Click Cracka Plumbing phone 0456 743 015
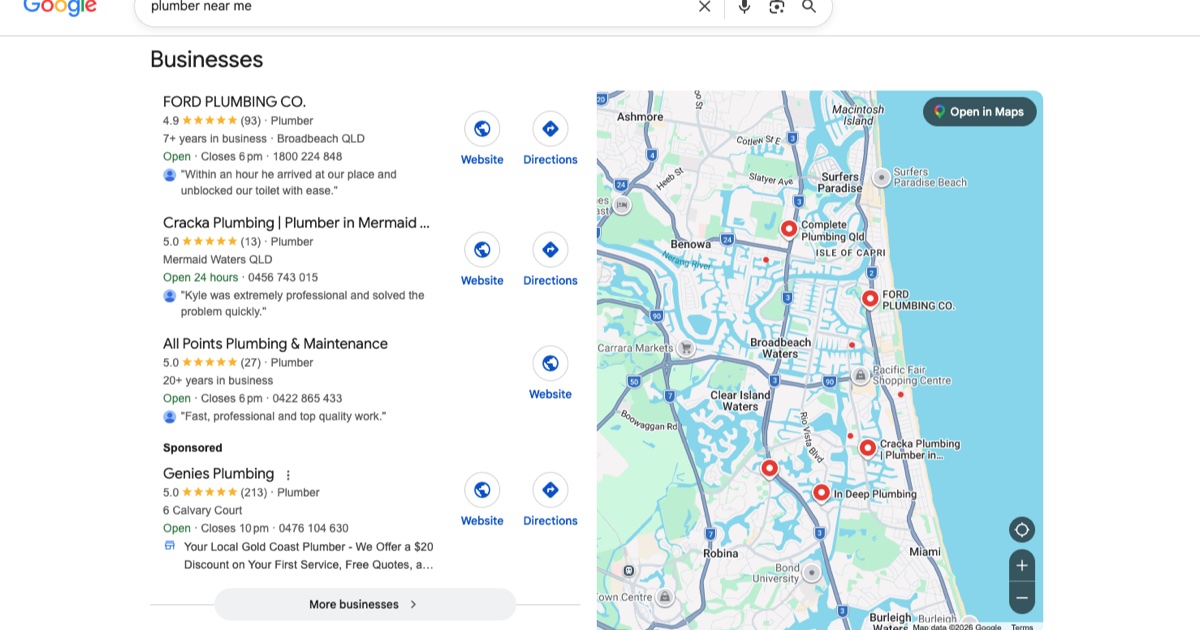Screen dimensions: 1200x630 pyautogui.click(x=283, y=278)
